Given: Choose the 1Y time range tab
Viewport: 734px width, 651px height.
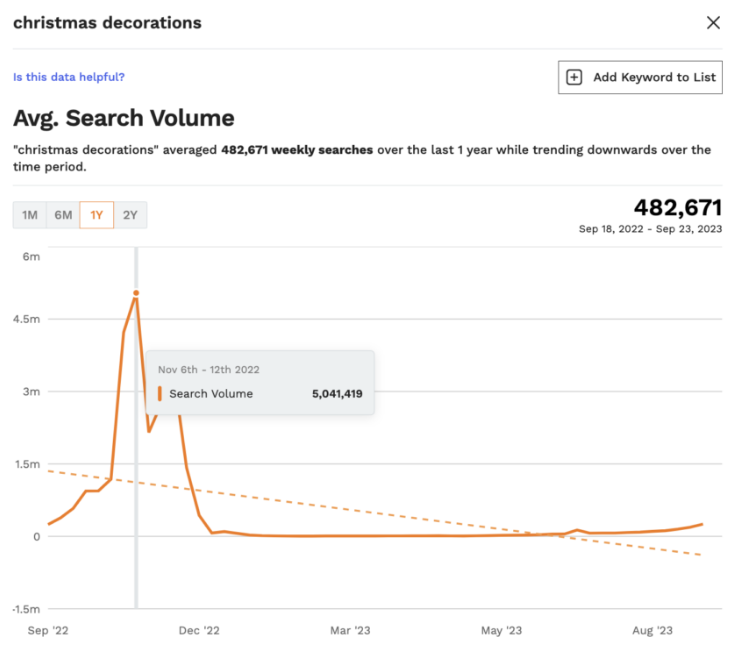Looking at the screenshot, I should (97, 215).
